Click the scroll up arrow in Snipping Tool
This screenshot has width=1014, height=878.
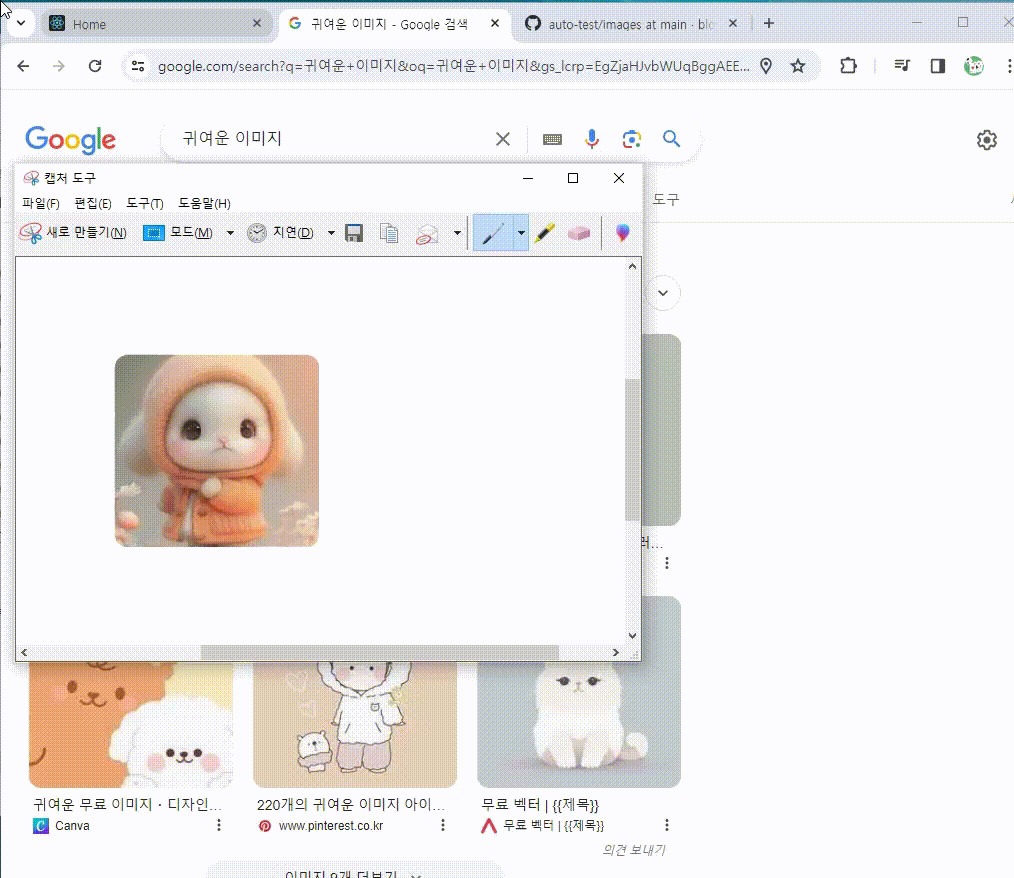(632, 266)
